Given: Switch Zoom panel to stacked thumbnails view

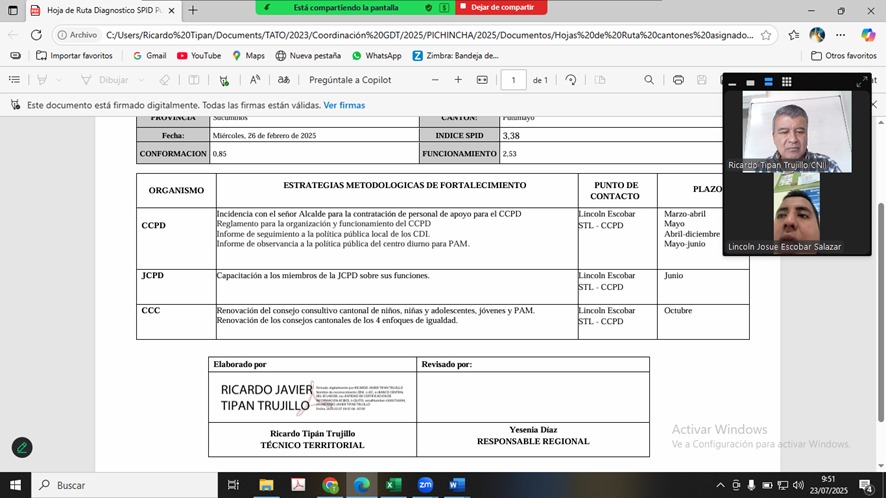Looking at the screenshot, I should (768, 83).
